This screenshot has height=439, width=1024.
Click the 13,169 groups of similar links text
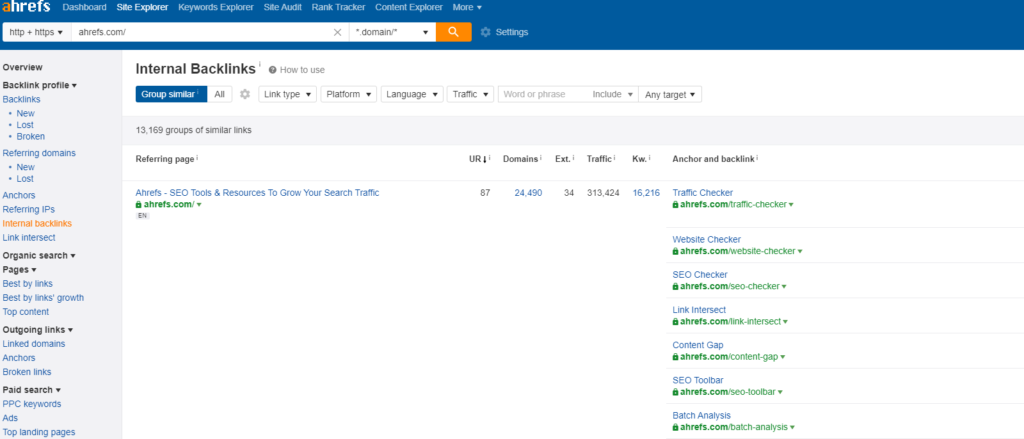[x=193, y=130]
